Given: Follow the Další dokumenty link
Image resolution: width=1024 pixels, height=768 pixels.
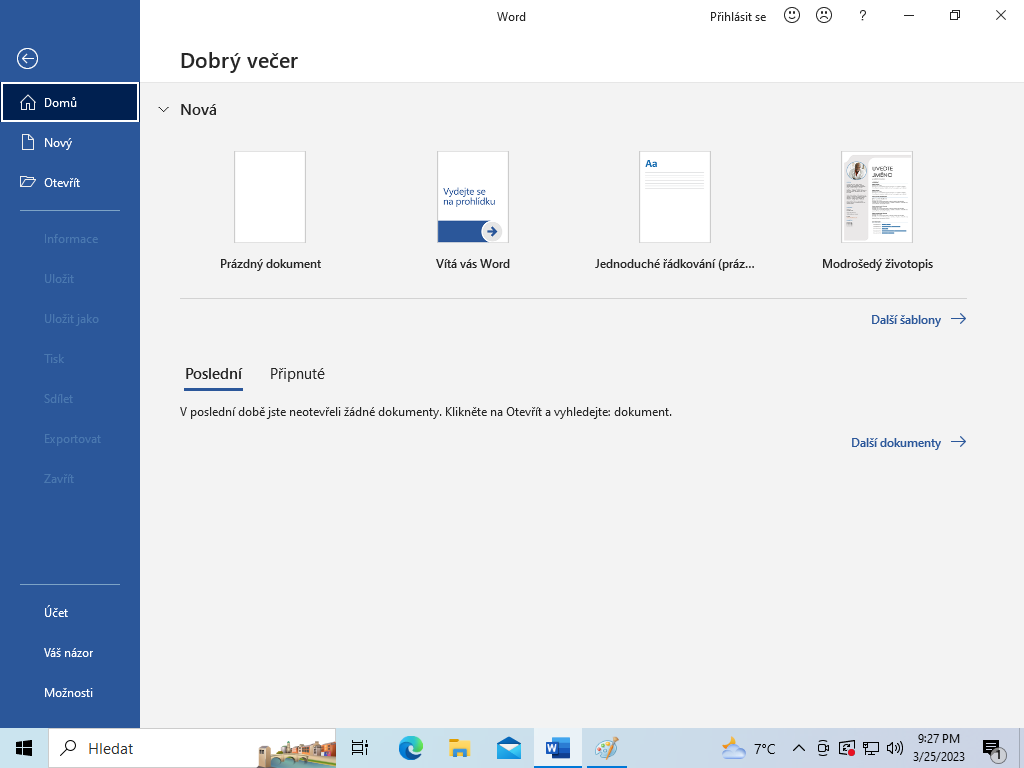Looking at the screenshot, I should pos(908,442).
